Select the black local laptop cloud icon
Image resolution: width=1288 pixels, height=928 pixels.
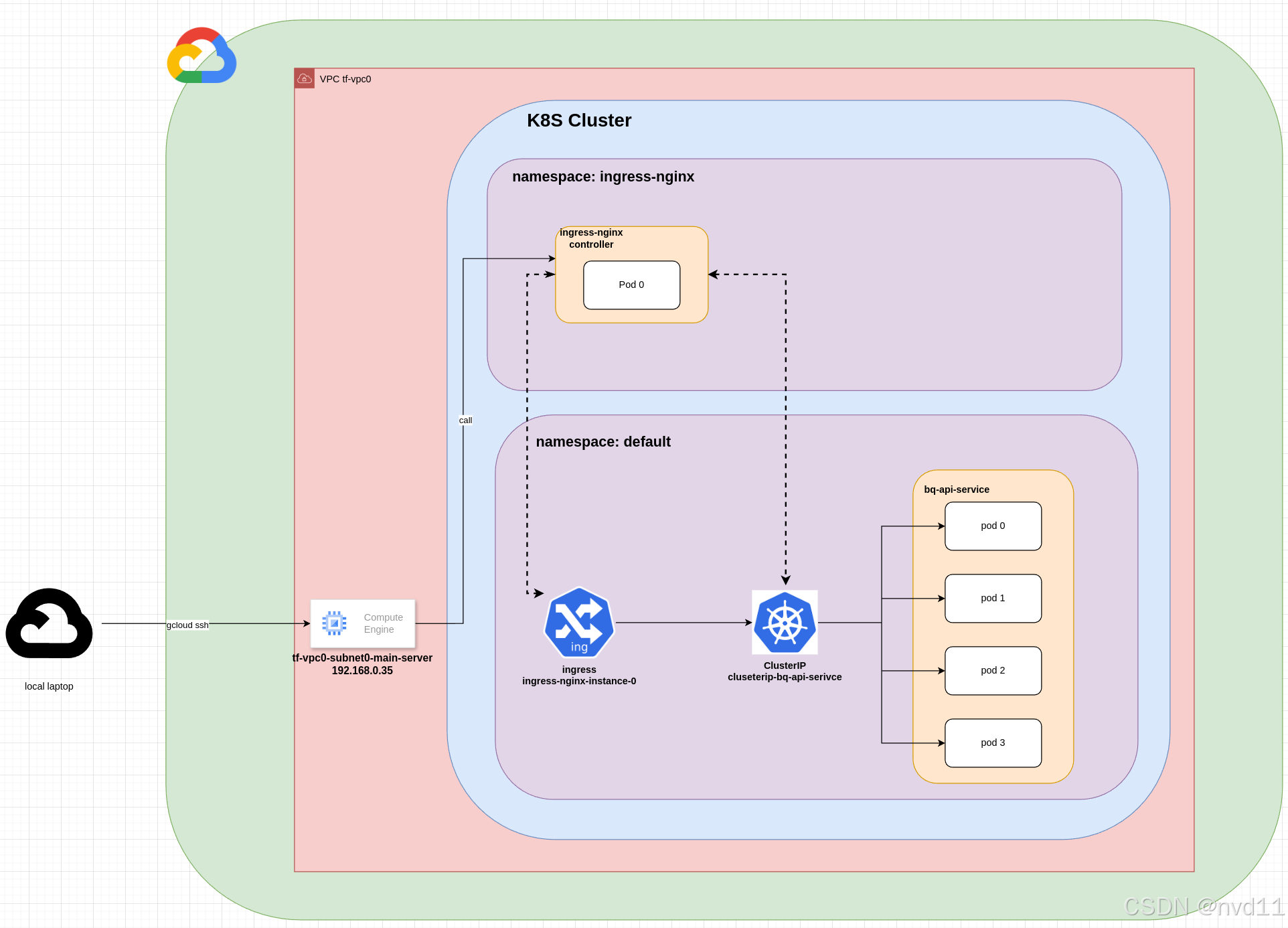click(49, 623)
